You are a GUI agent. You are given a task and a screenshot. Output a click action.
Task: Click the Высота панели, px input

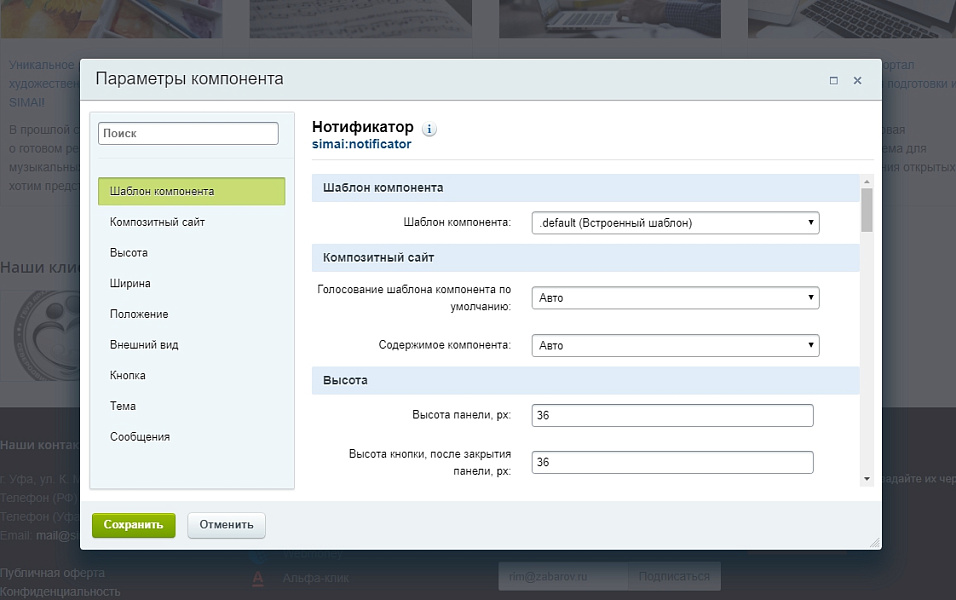pos(672,415)
